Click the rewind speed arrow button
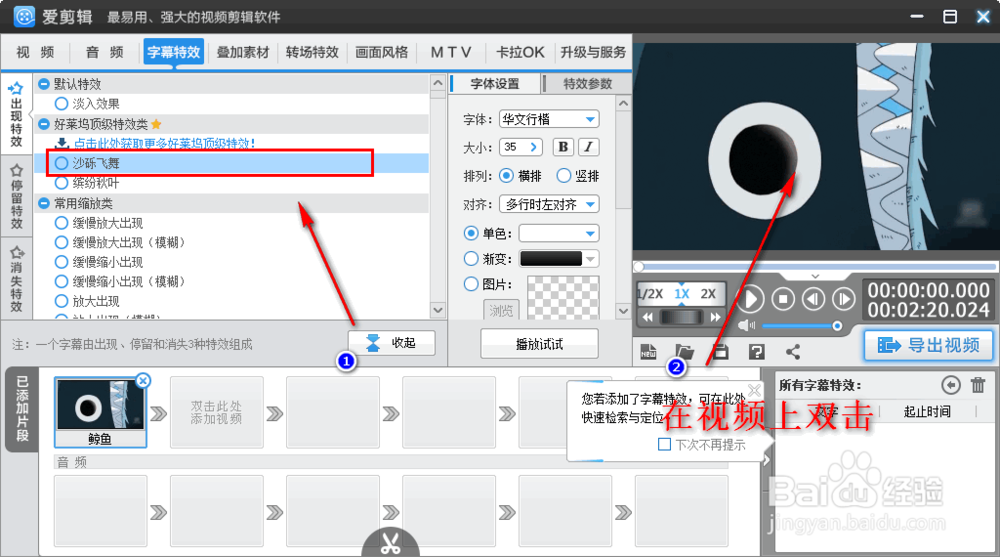The height and width of the screenshot is (557, 1000). coord(647,317)
